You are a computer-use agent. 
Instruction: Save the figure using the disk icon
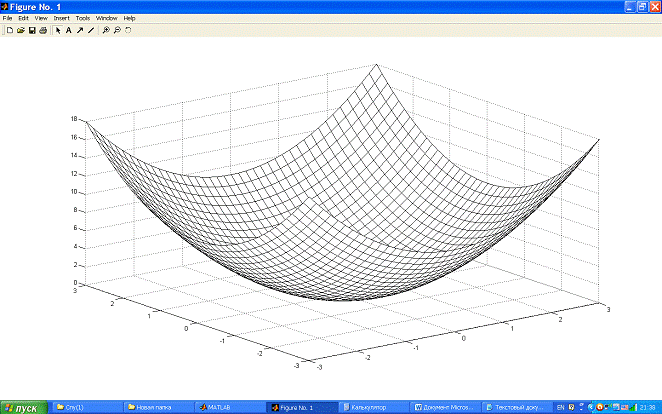click(32, 31)
